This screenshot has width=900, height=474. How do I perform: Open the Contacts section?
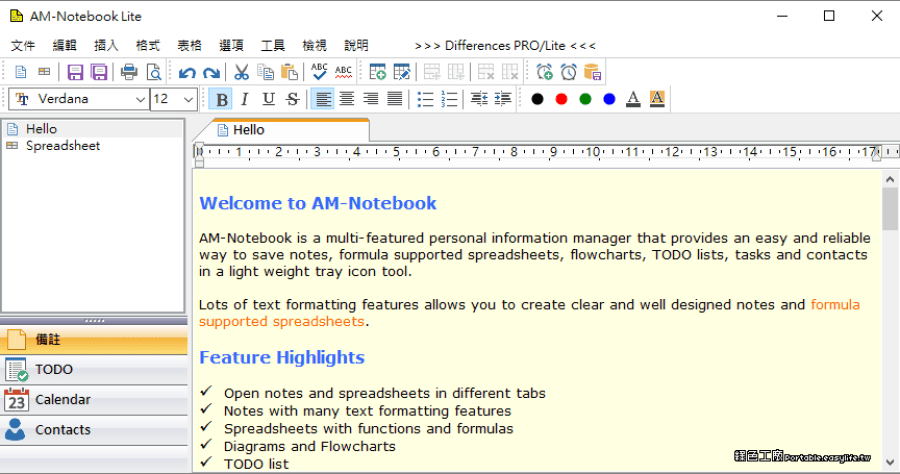click(94, 430)
